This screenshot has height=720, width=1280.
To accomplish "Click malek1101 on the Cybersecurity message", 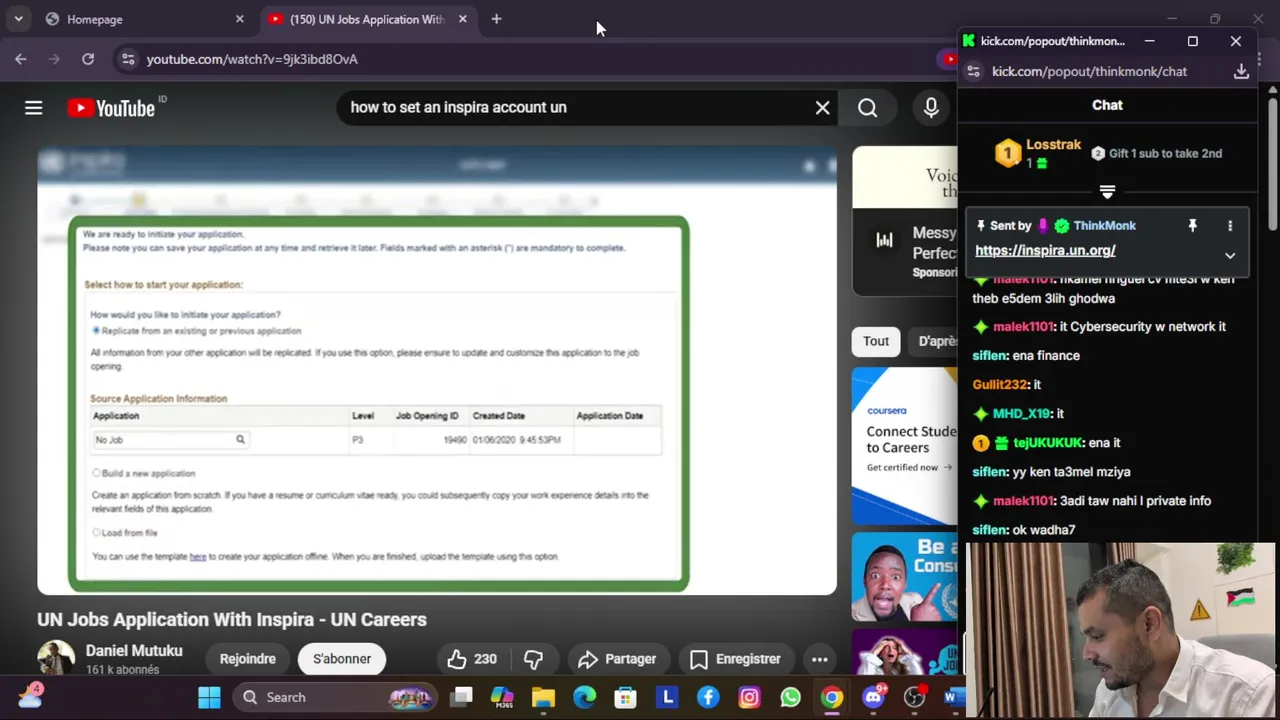I will pos(1023,327).
